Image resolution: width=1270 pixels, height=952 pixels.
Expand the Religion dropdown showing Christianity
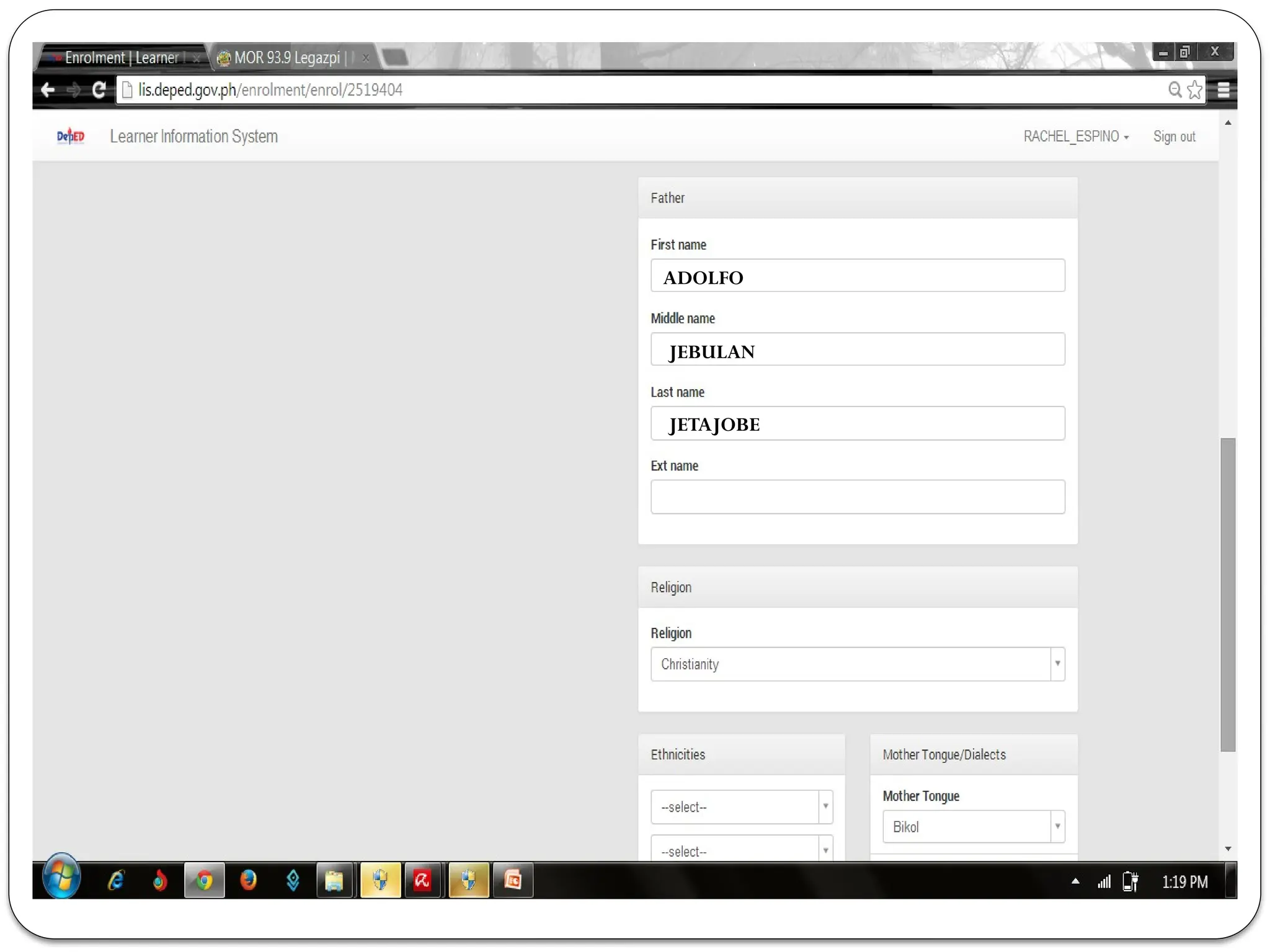click(858, 664)
